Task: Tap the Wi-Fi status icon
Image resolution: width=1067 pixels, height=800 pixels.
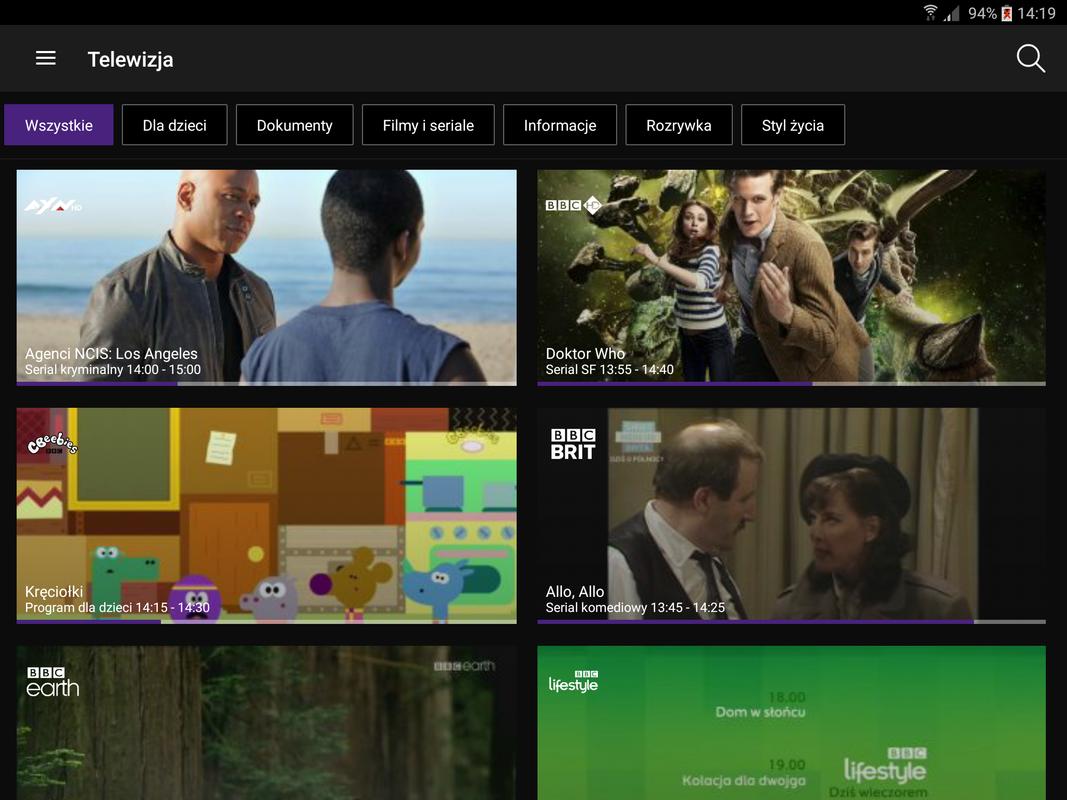Action: [x=930, y=12]
